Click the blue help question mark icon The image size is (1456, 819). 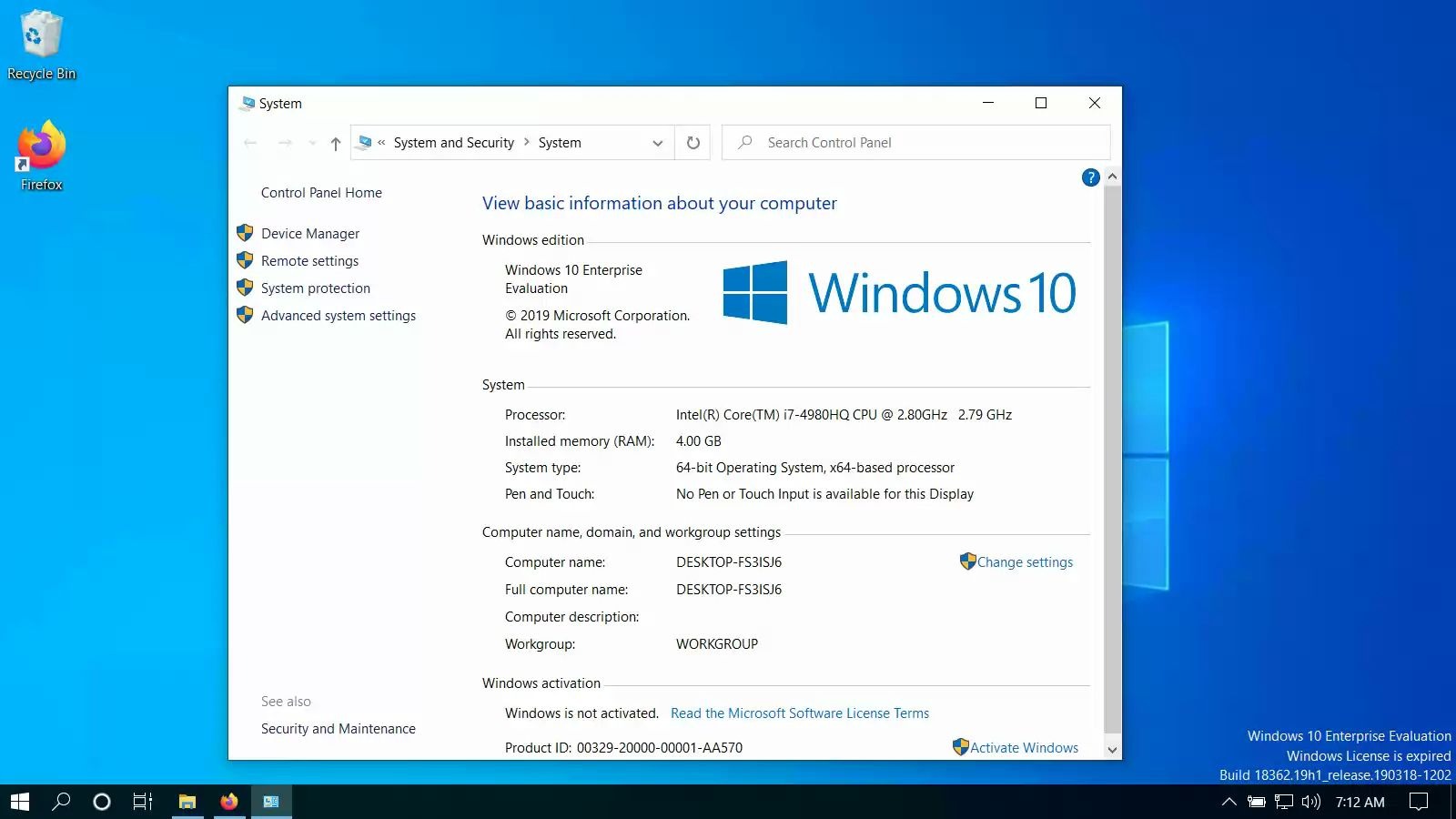pyautogui.click(x=1090, y=177)
